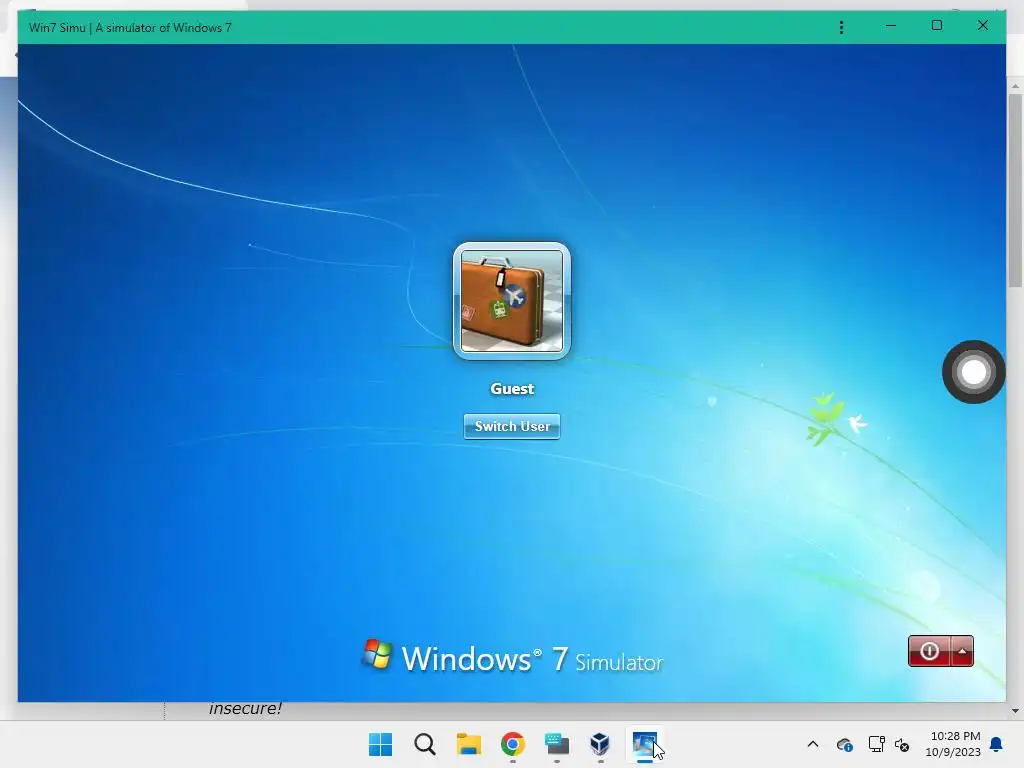This screenshot has height=768, width=1024.
Task: Maximize the Win7 Simu window
Action: tap(936, 26)
